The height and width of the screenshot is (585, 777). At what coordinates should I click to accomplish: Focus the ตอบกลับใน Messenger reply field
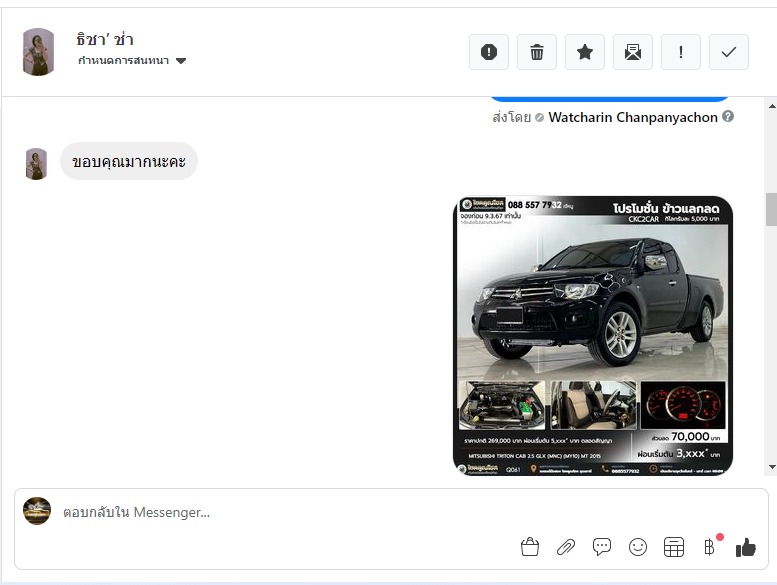pos(287,512)
